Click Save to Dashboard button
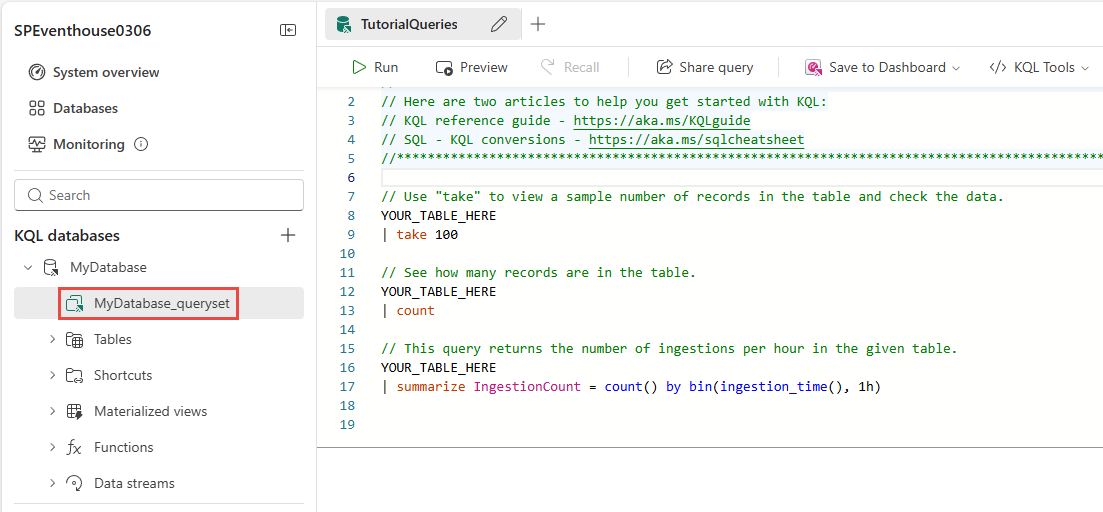The width and height of the screenshot is (1103, 512). tap(883, 67)
